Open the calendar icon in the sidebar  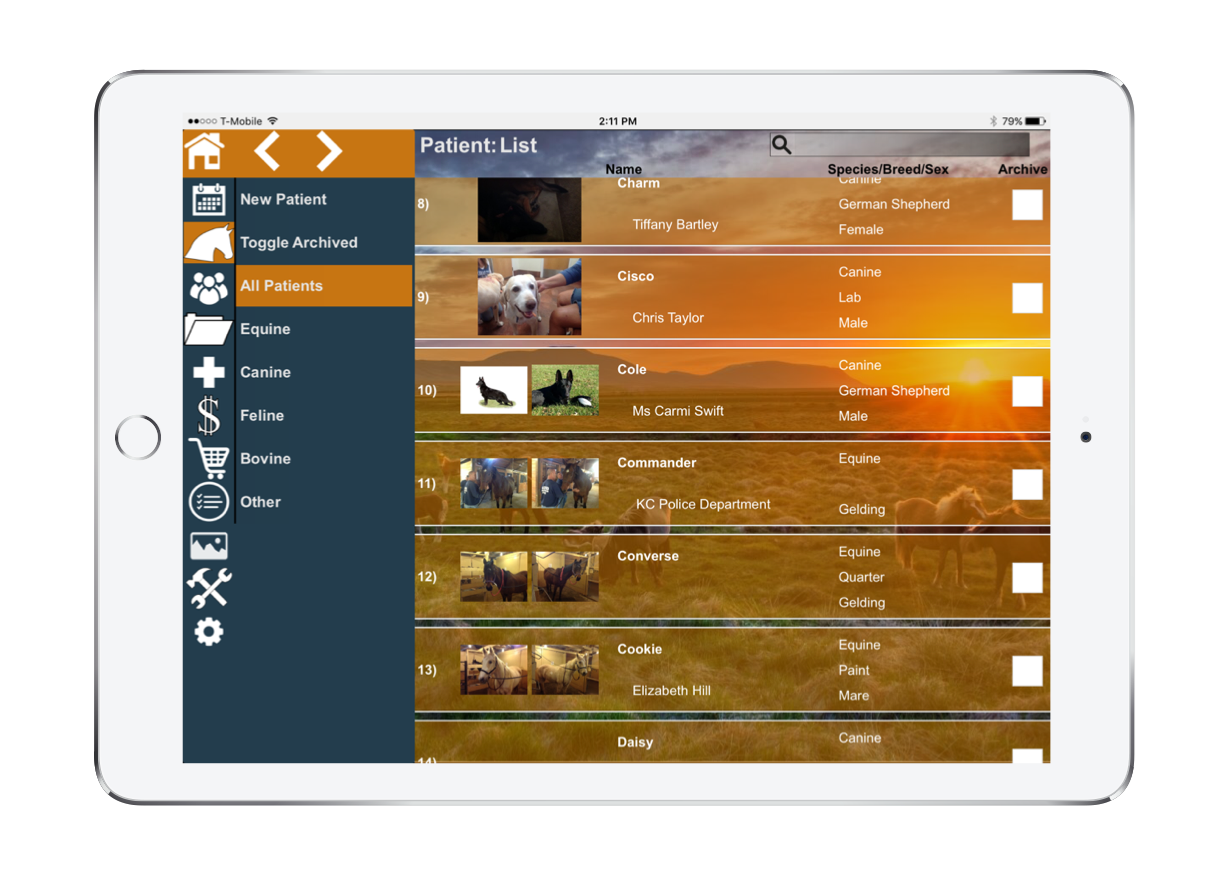209,199
